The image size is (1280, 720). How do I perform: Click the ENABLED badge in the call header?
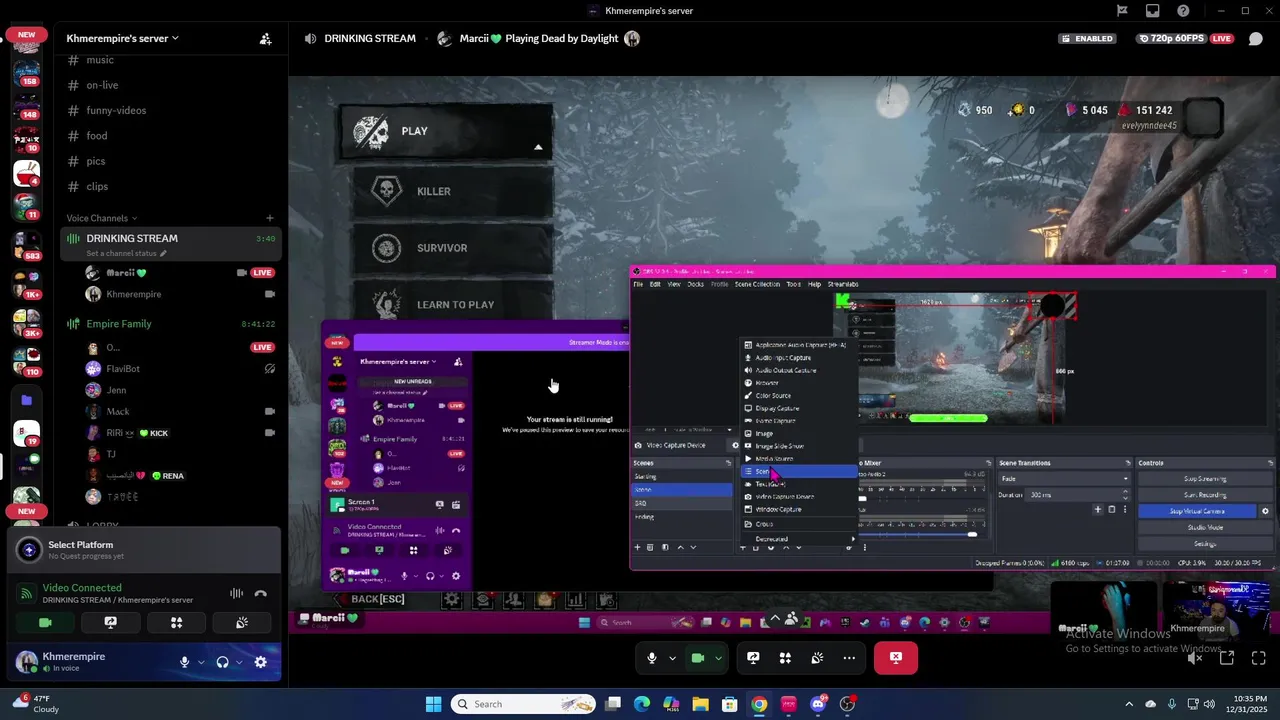1088,39
